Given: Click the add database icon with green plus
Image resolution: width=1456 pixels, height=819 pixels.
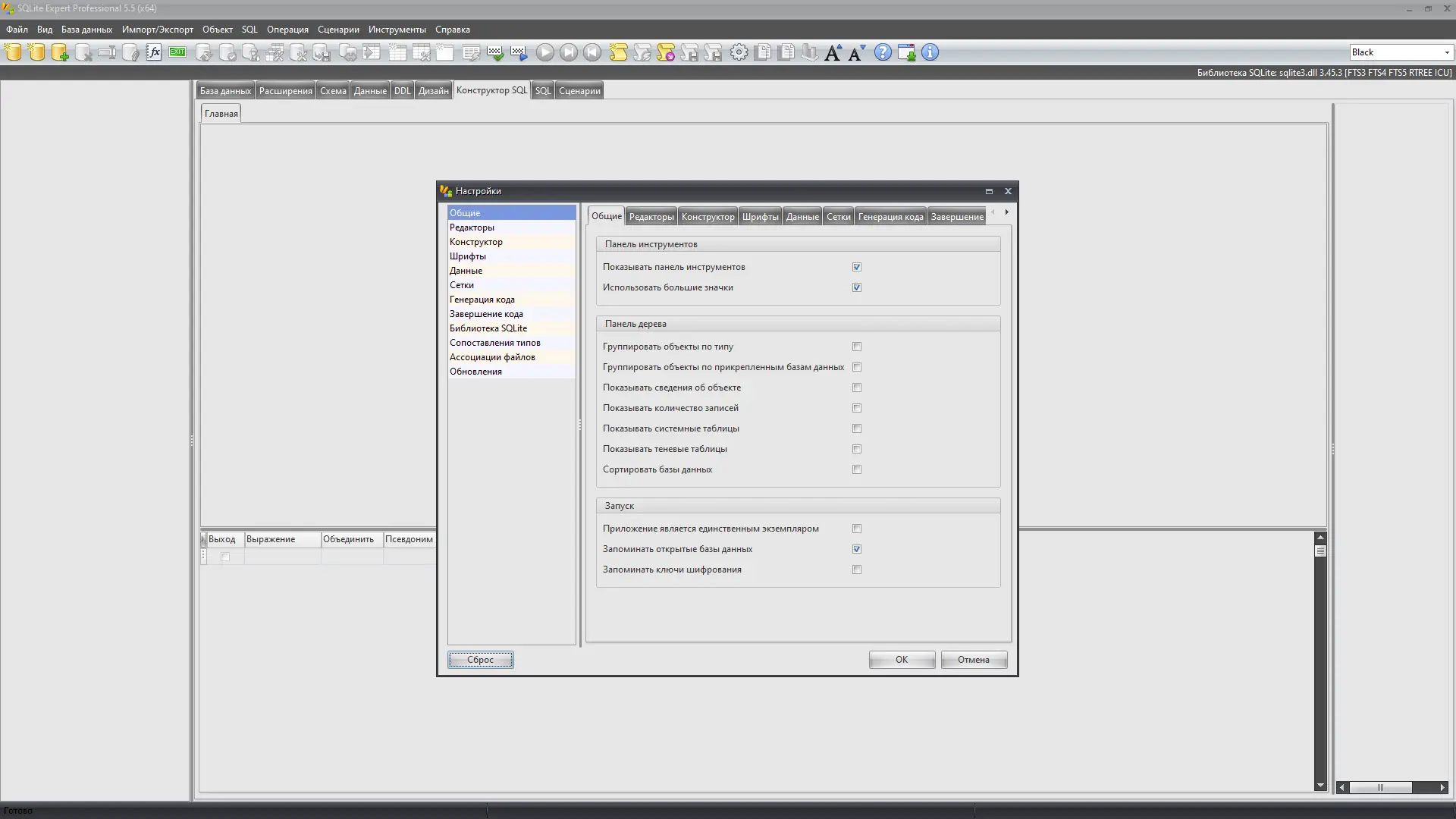Looking at the screenshot, I should 60,52.
